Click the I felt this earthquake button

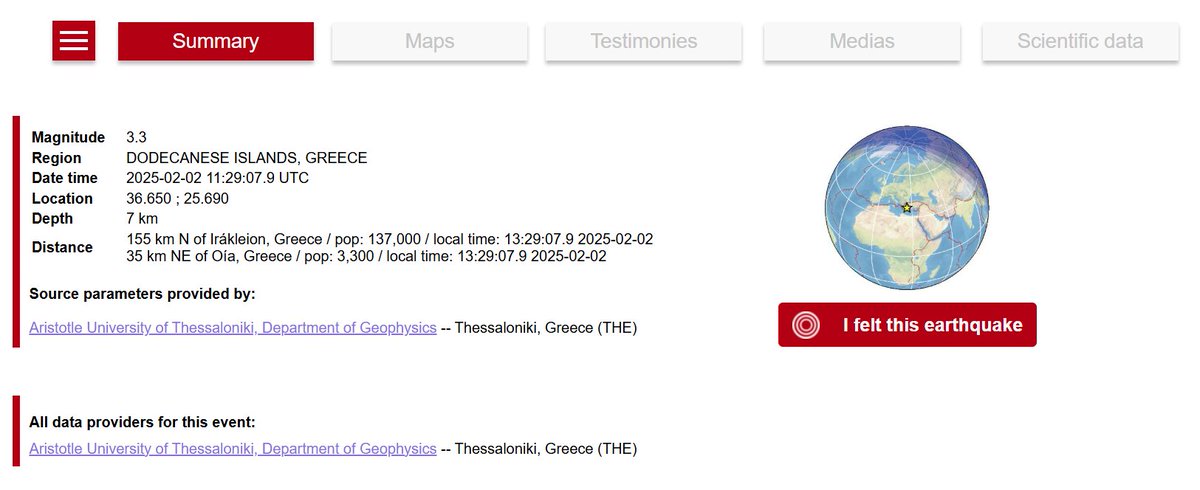coord(907,325)
